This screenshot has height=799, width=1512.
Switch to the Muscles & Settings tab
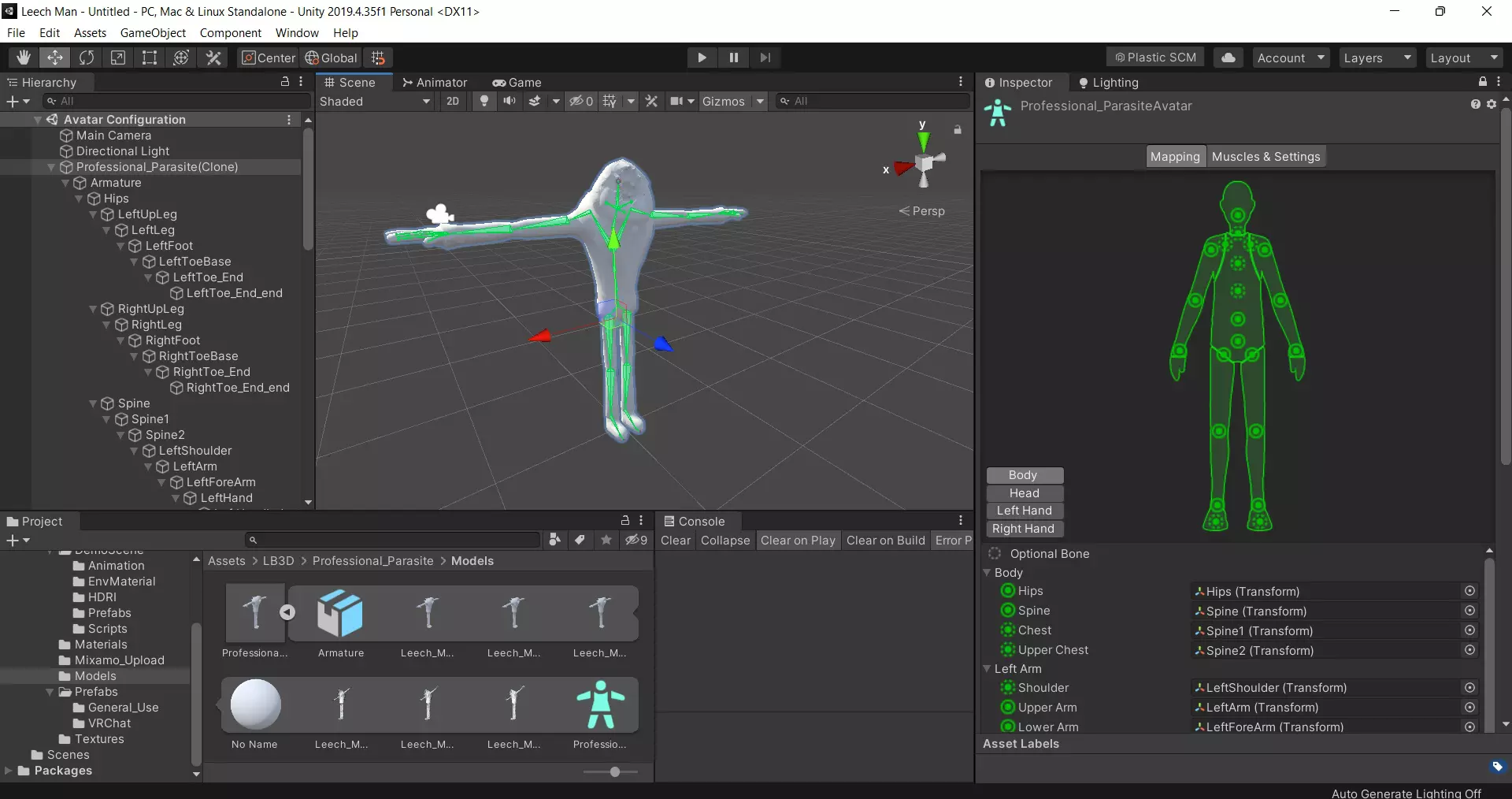point(1266,156)
